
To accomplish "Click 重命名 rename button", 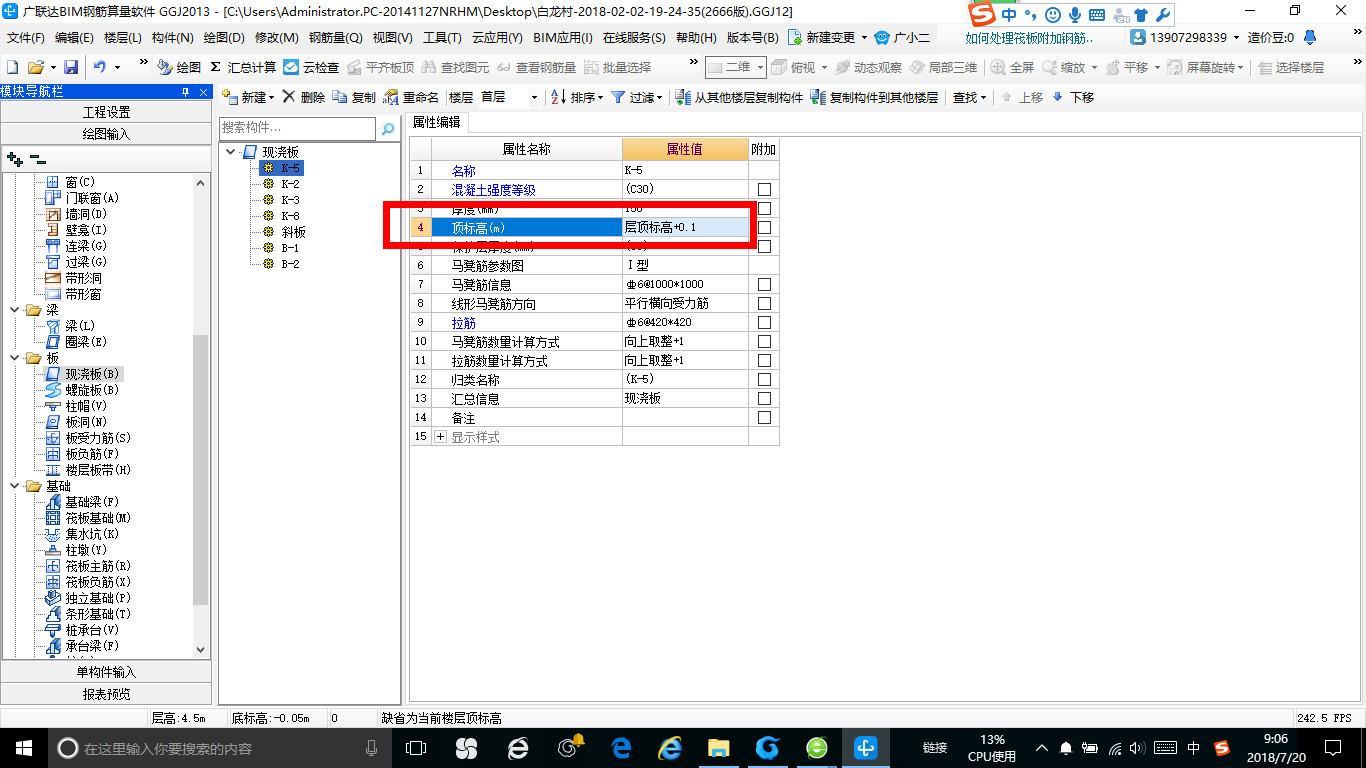I will point(411,97).
